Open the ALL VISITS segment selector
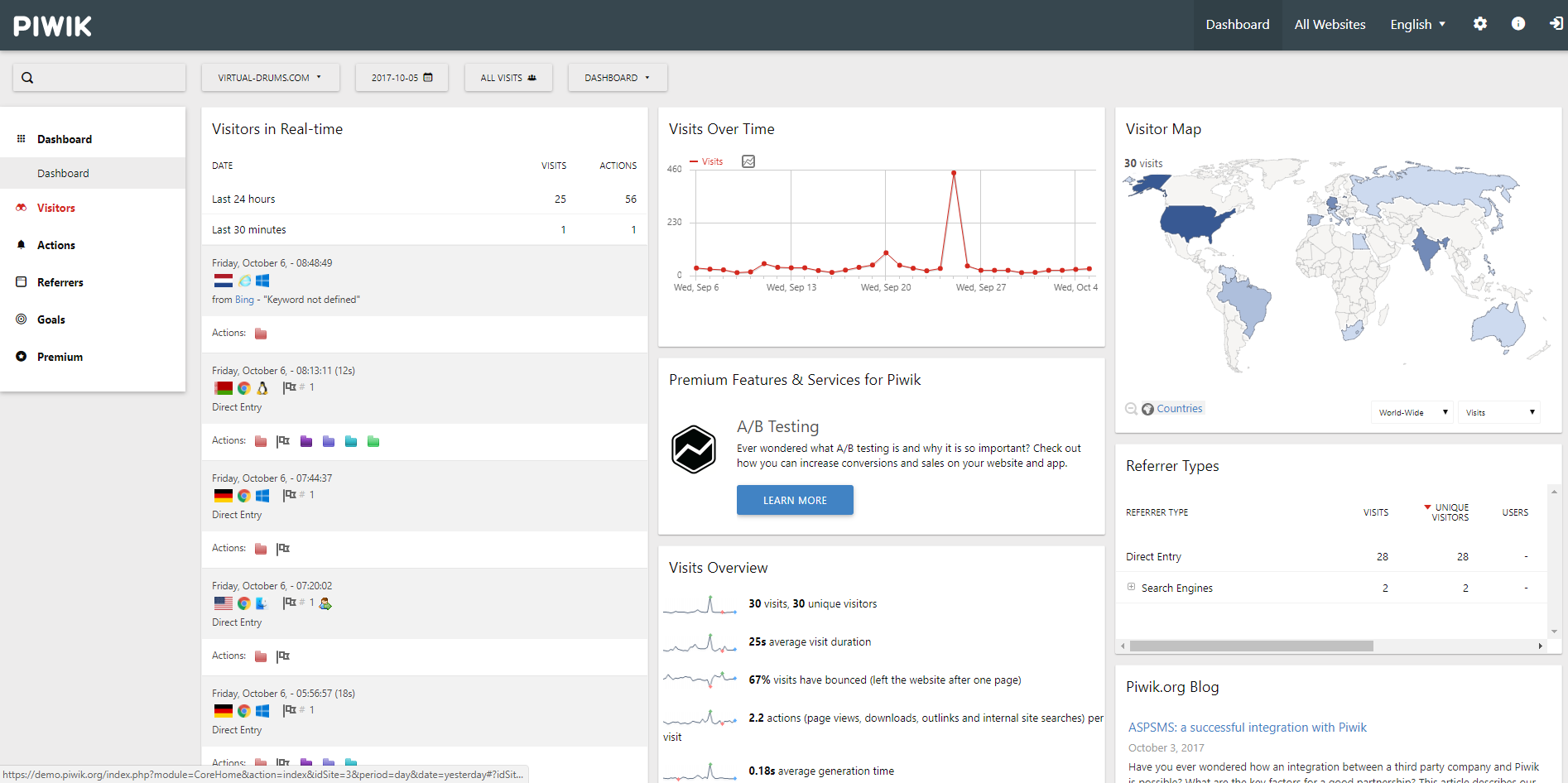 (x=508, y=78)
